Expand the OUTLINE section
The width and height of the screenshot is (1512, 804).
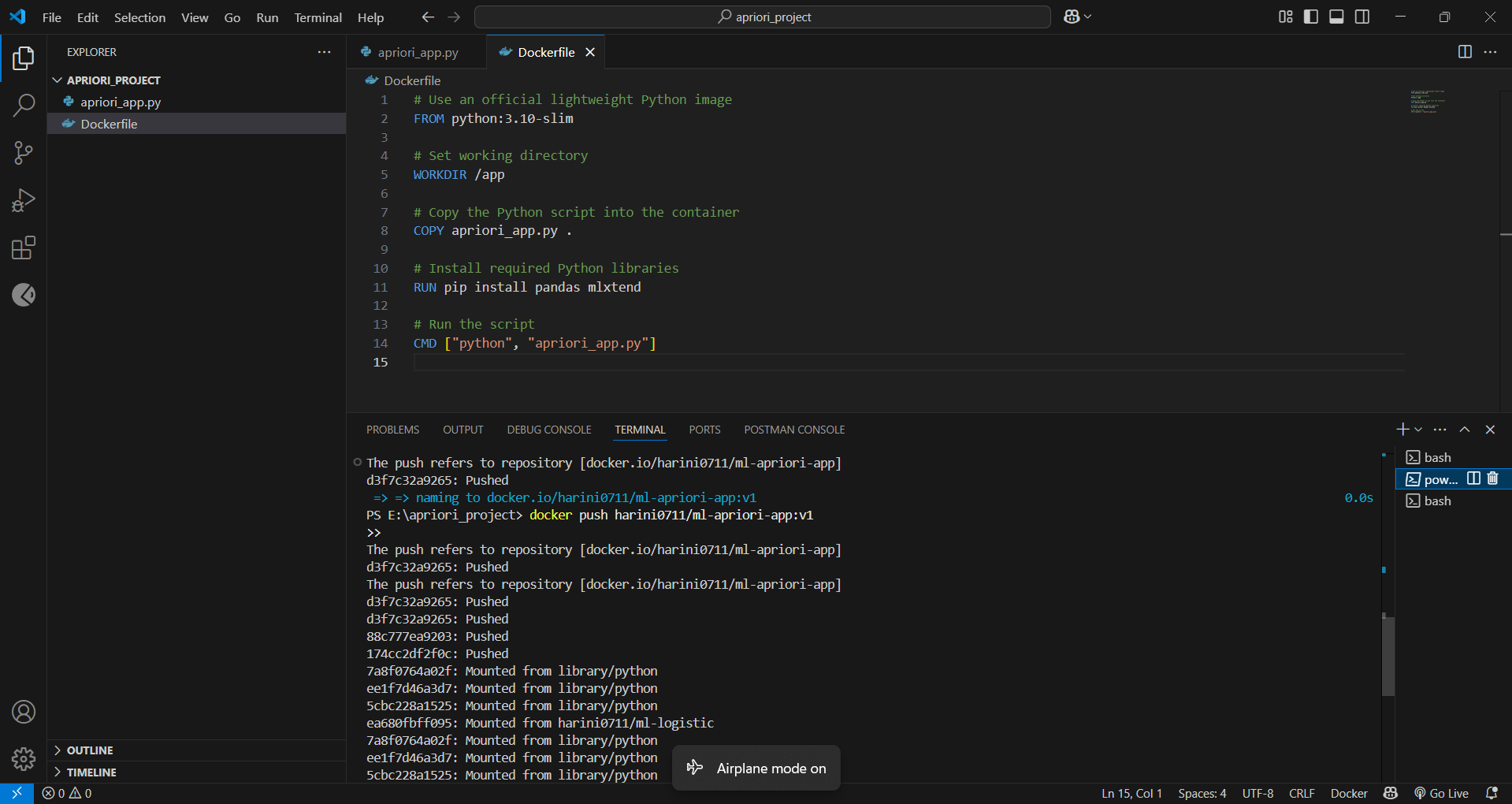pos(197,750)
